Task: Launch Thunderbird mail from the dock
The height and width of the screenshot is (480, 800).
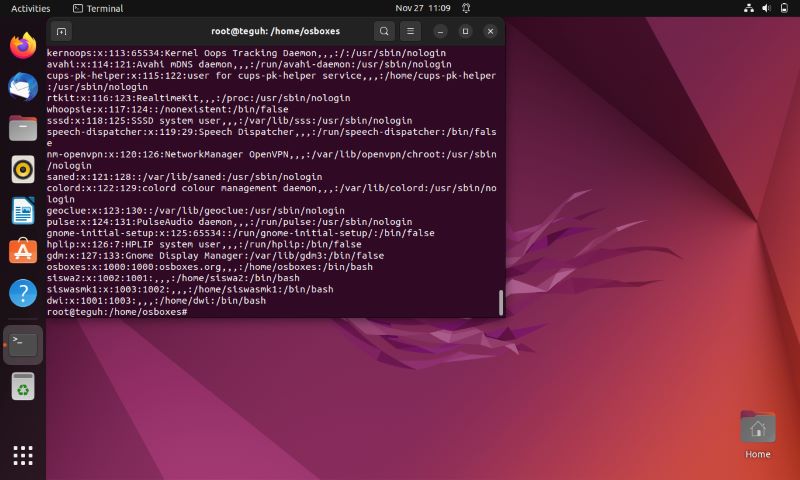Action: (x=23, y=87)
